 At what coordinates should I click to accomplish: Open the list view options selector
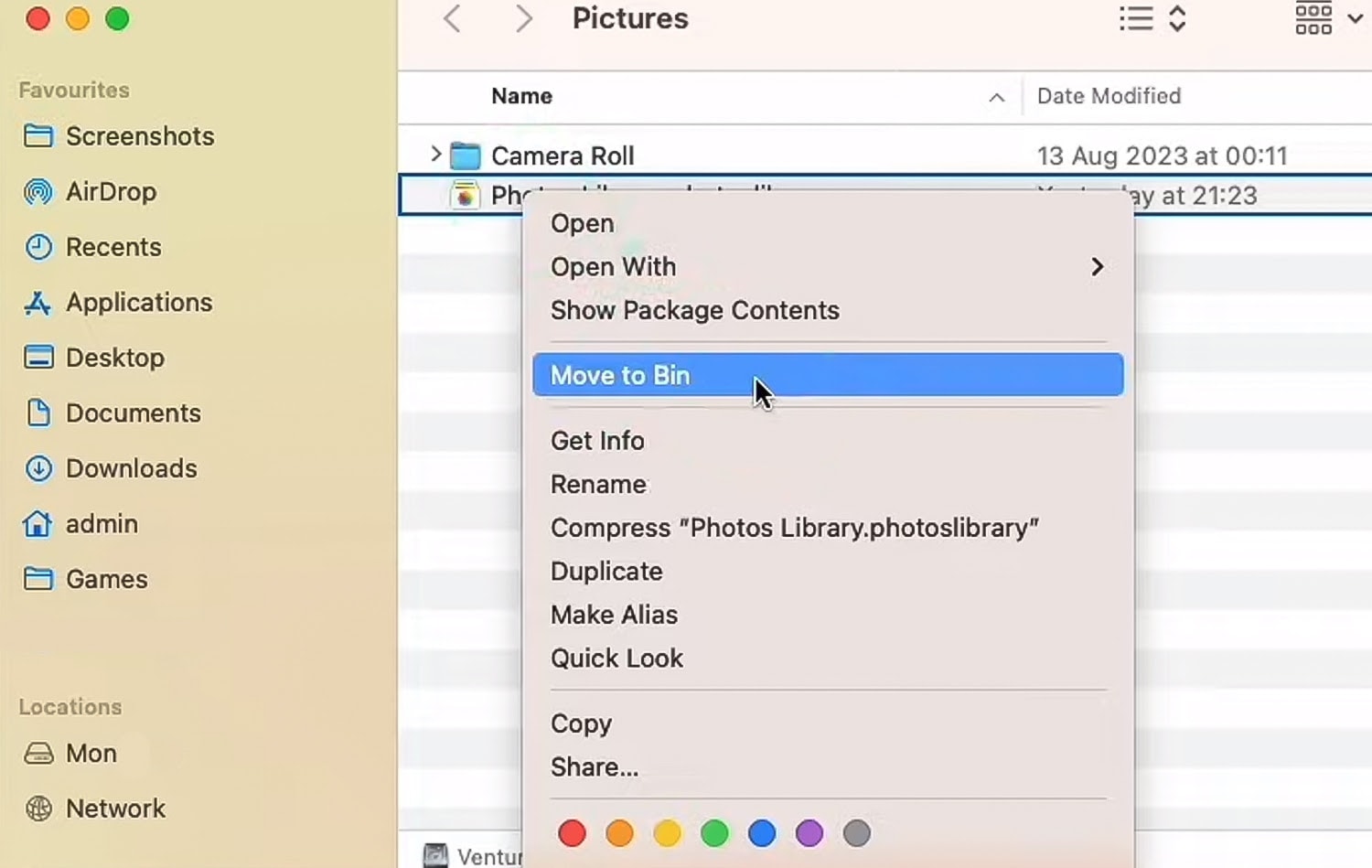1152,18
